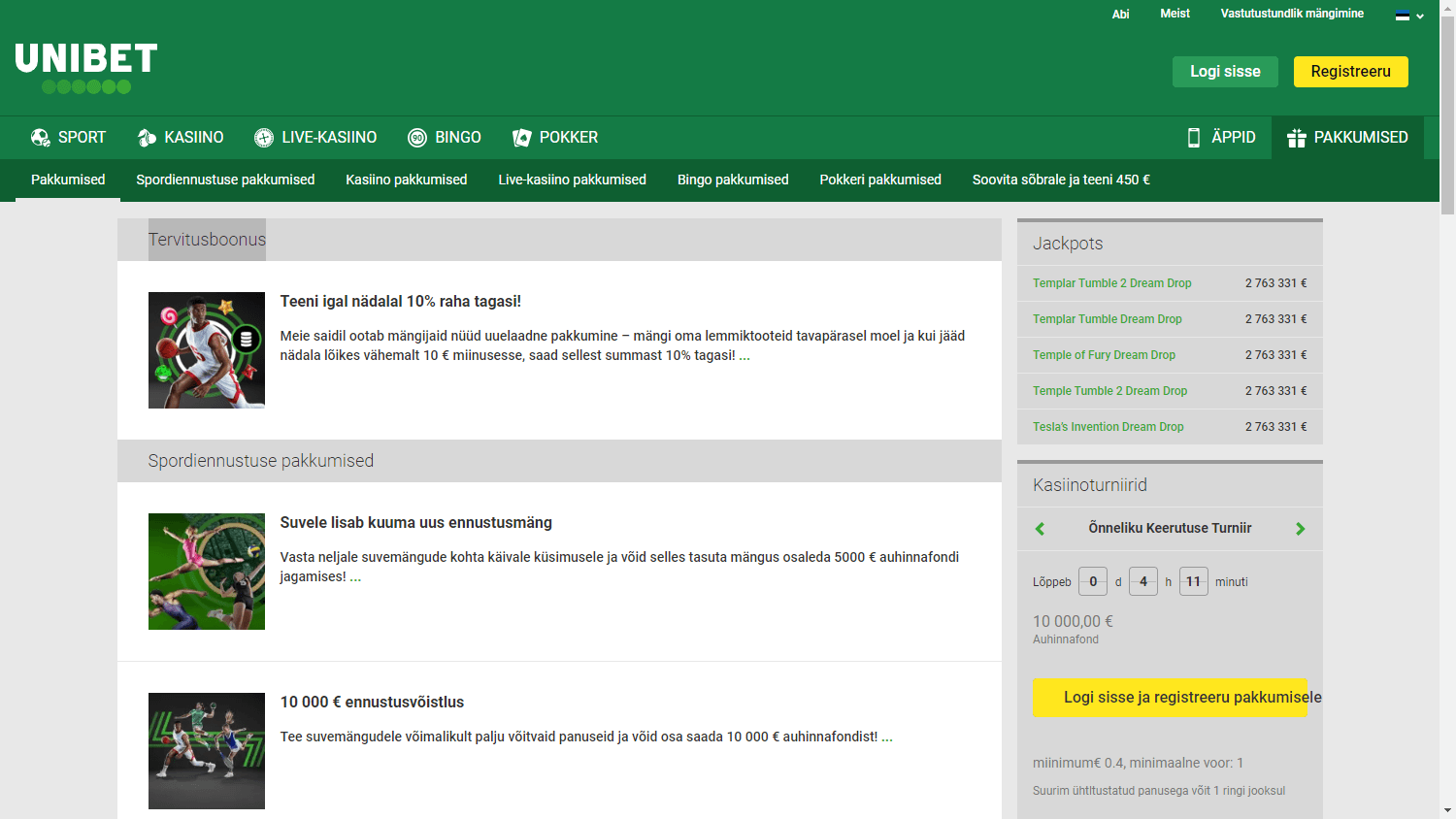Switch to Spordiennustuse pakkumised tab
Screen dimensions: 1456x819
(225, 180)
